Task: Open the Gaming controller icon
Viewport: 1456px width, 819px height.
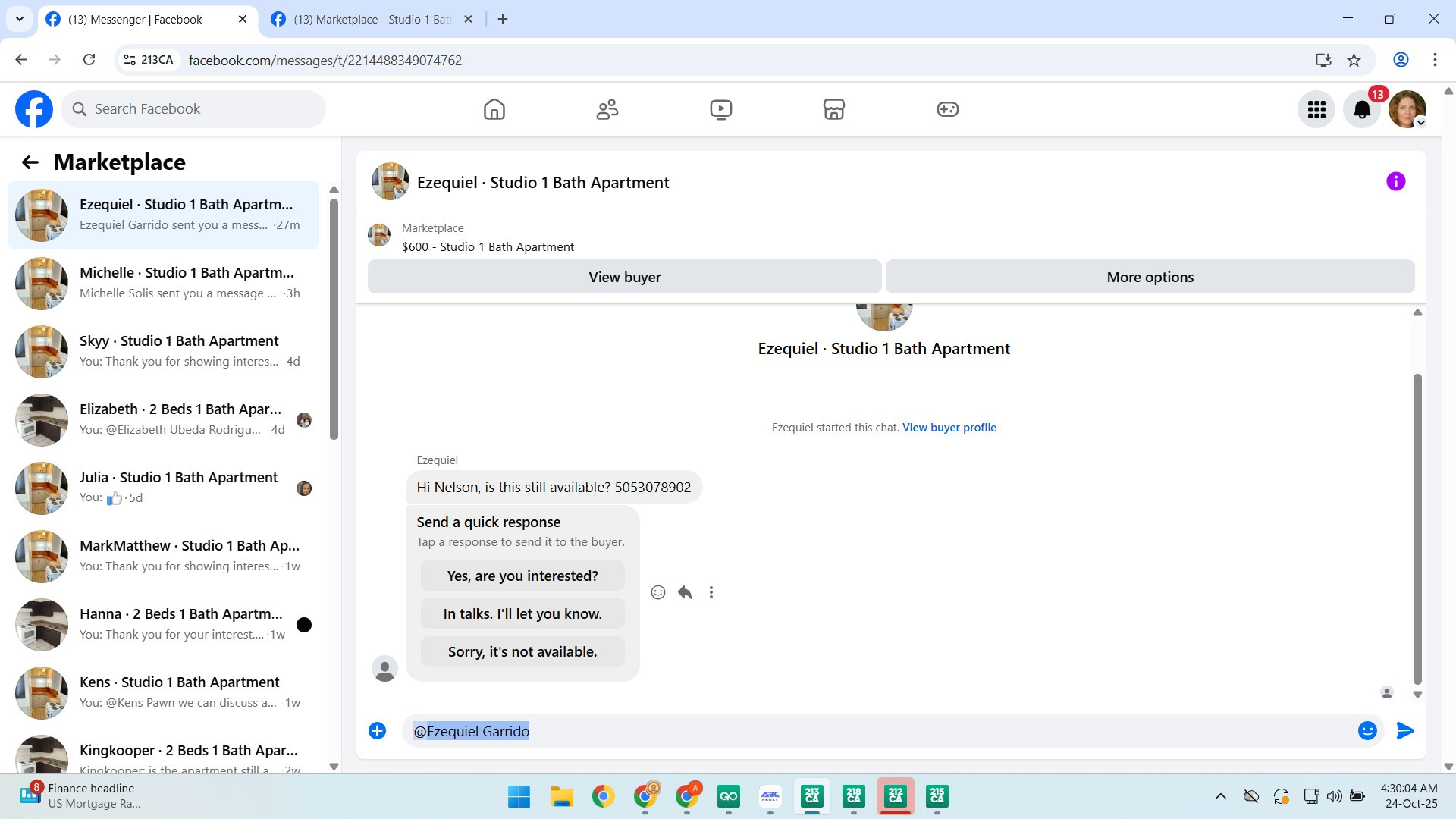Action: tap(947, 109)
